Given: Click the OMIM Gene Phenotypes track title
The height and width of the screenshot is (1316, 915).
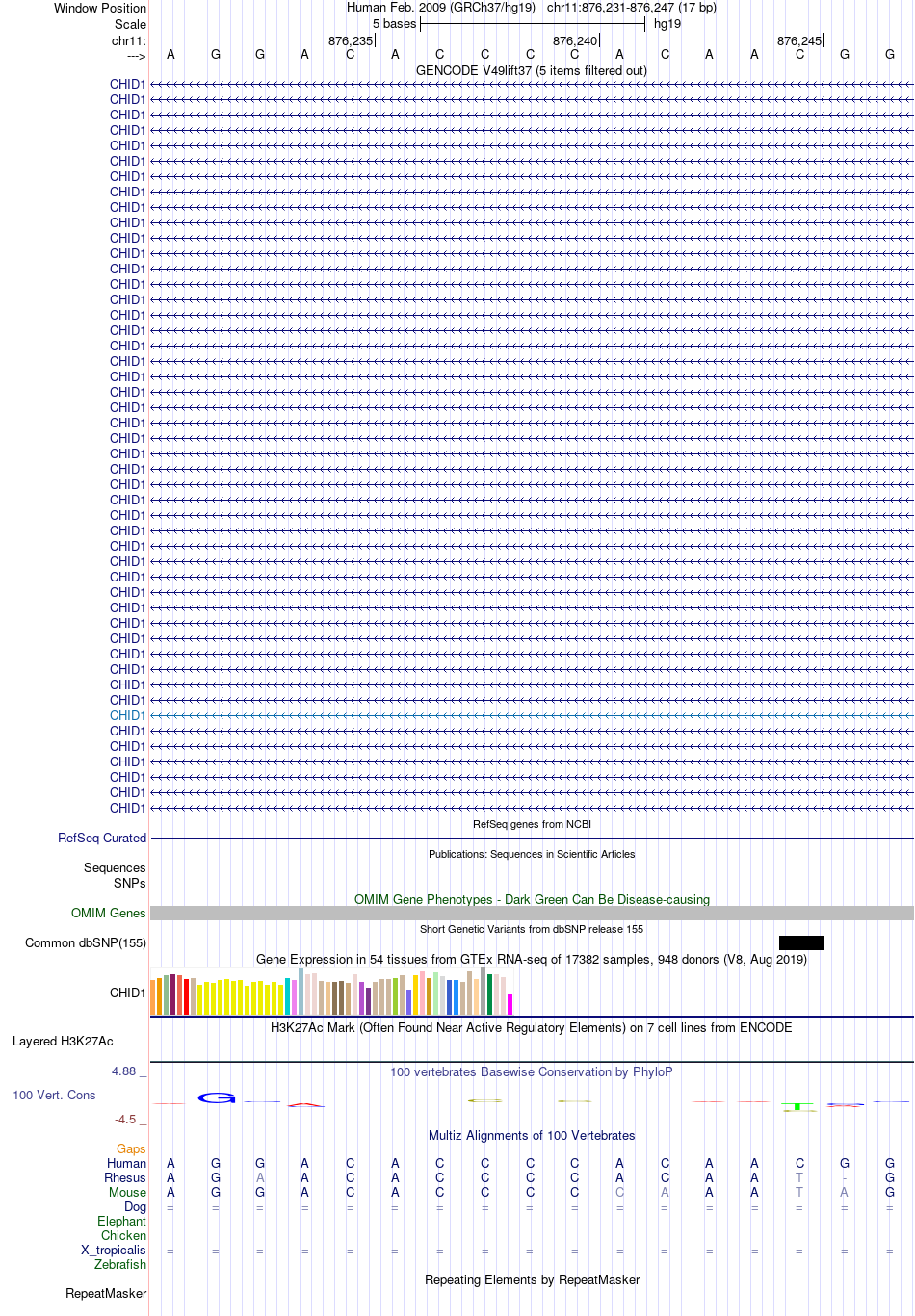Looking at the screenshot, I should click(532, 899).
